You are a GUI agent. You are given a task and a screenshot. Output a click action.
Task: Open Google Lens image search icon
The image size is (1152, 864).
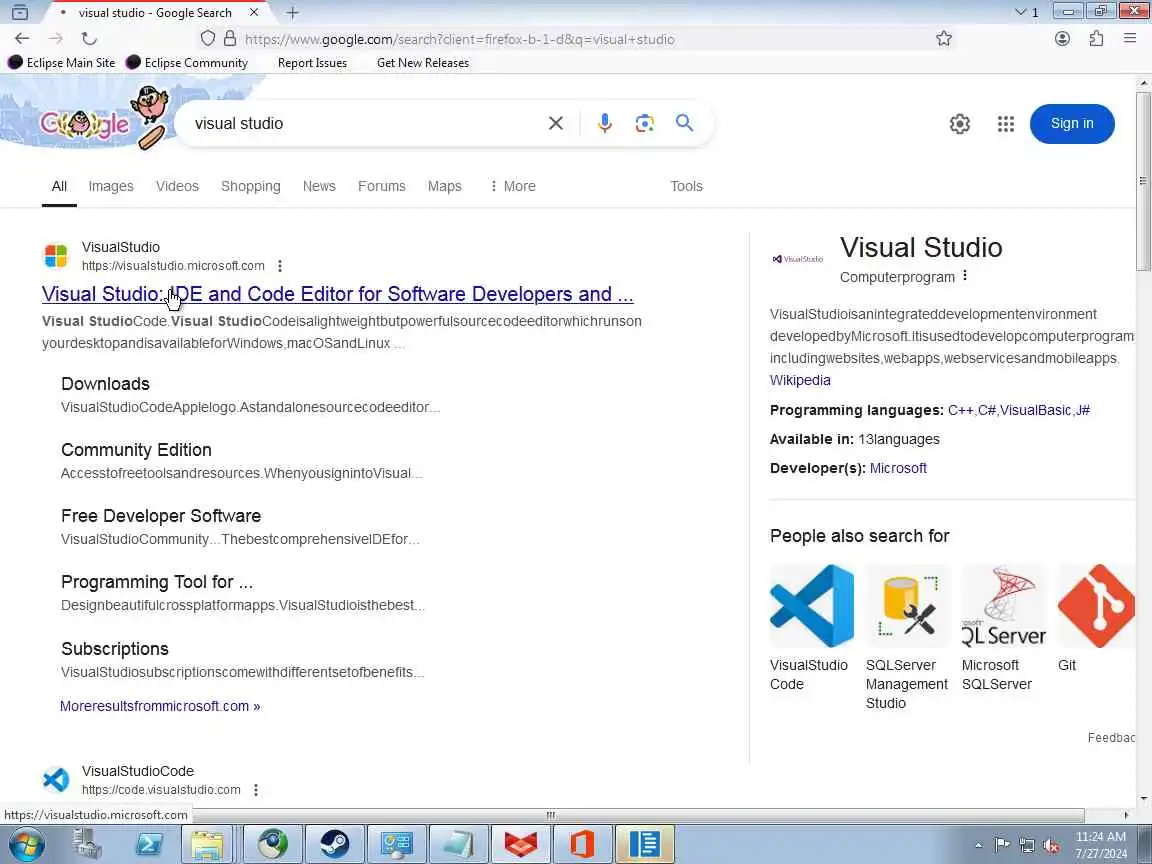click(x=644, y=123)
